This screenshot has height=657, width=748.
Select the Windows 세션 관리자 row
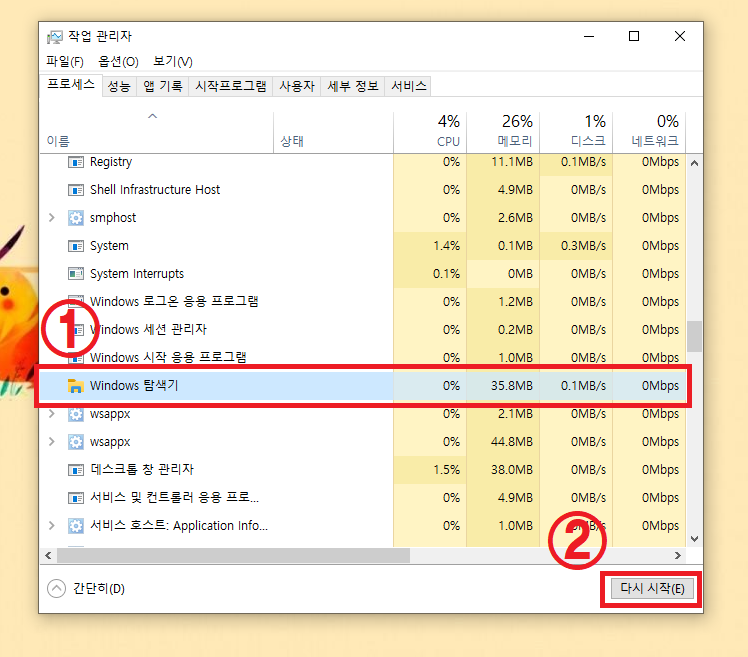click(x=363, y=330)
